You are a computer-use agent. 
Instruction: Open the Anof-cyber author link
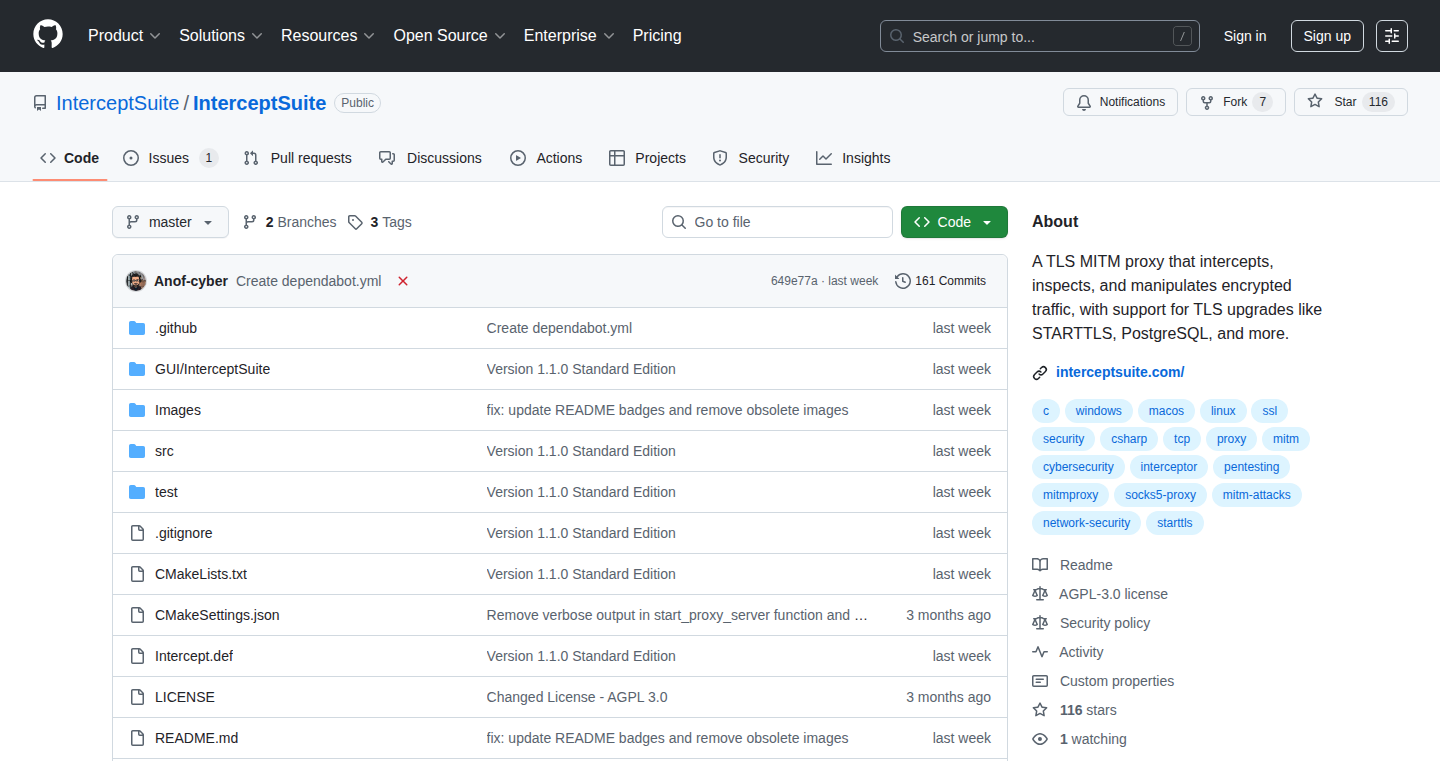coord(191,281)
